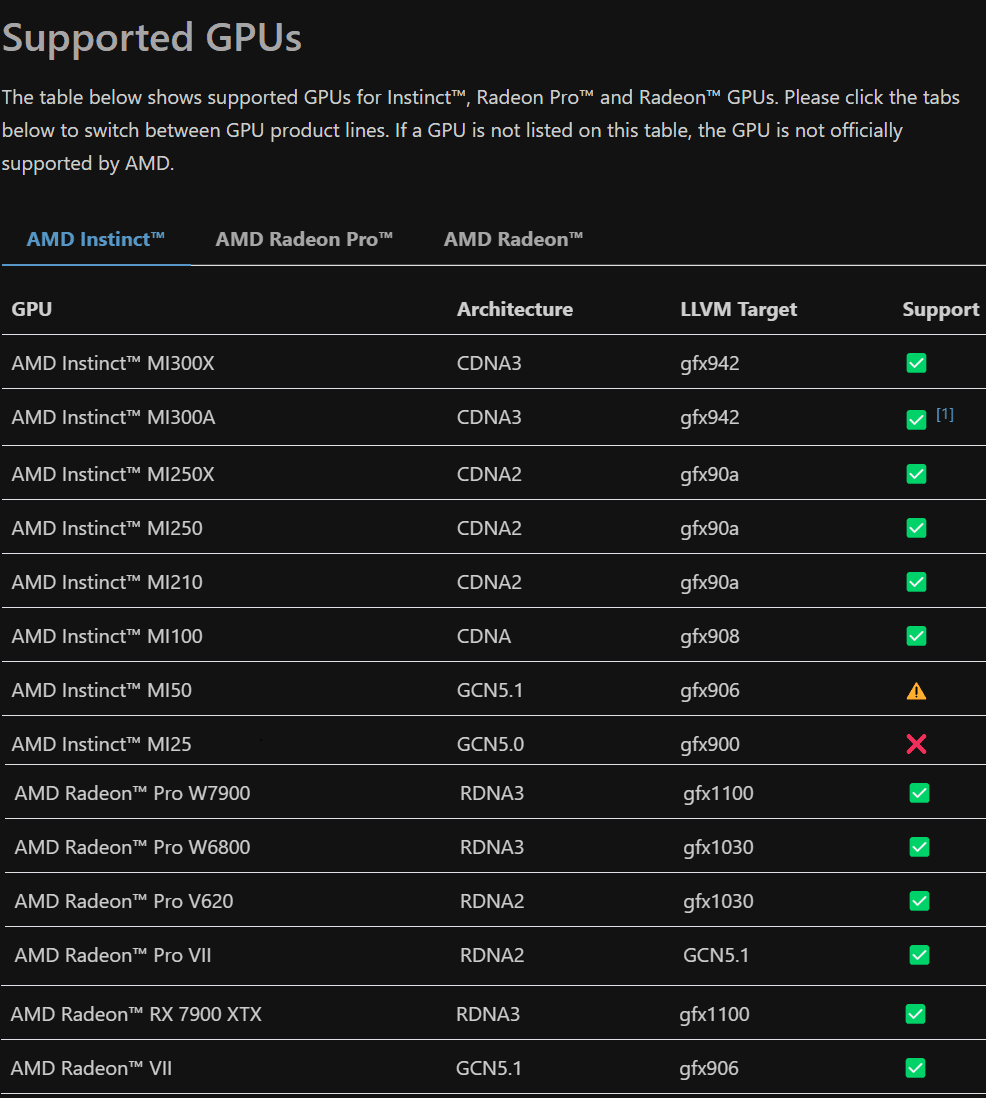Click the support icon for Radeon Pro V620
This screenshot has width=986, height=1098.
pos(919,900)
